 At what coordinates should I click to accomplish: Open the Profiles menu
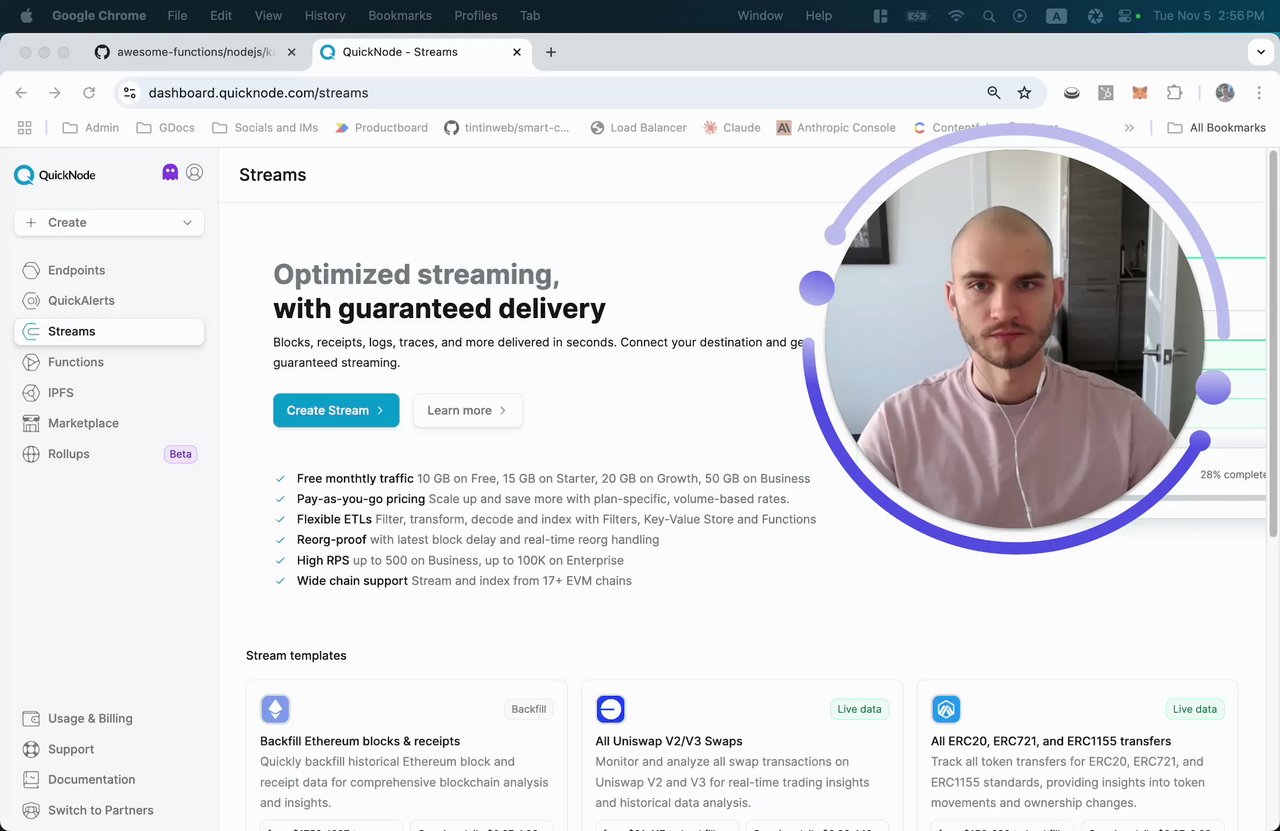click(476, 15)
